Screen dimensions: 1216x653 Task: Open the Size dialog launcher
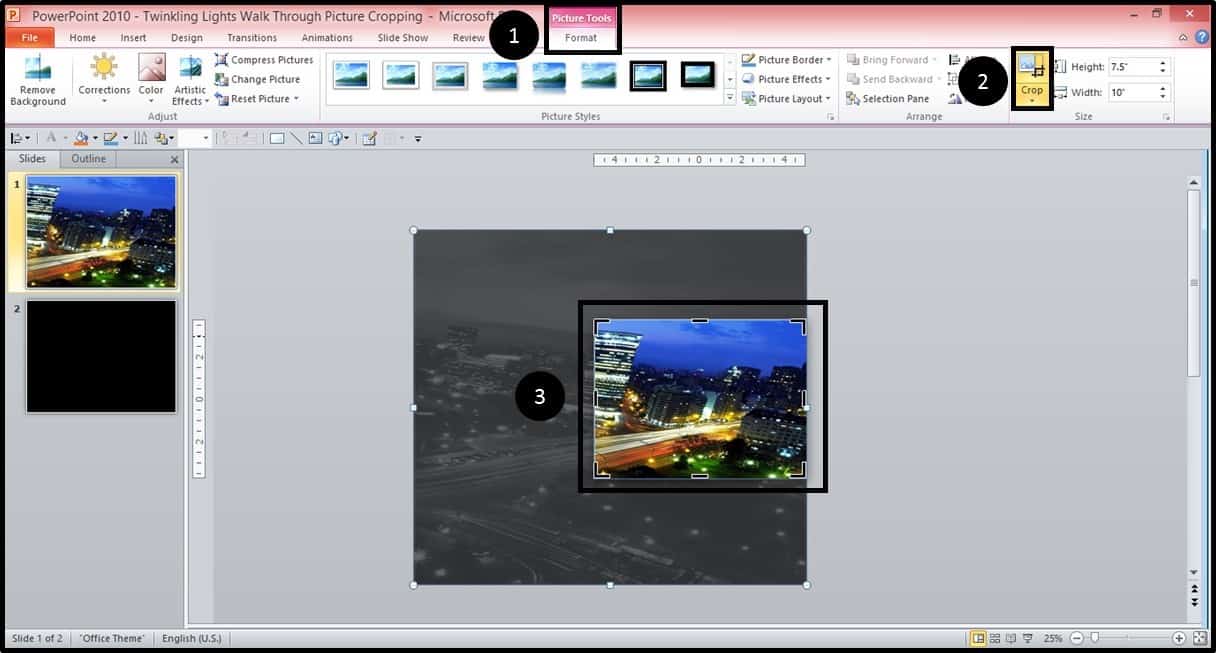point(1166,118)
